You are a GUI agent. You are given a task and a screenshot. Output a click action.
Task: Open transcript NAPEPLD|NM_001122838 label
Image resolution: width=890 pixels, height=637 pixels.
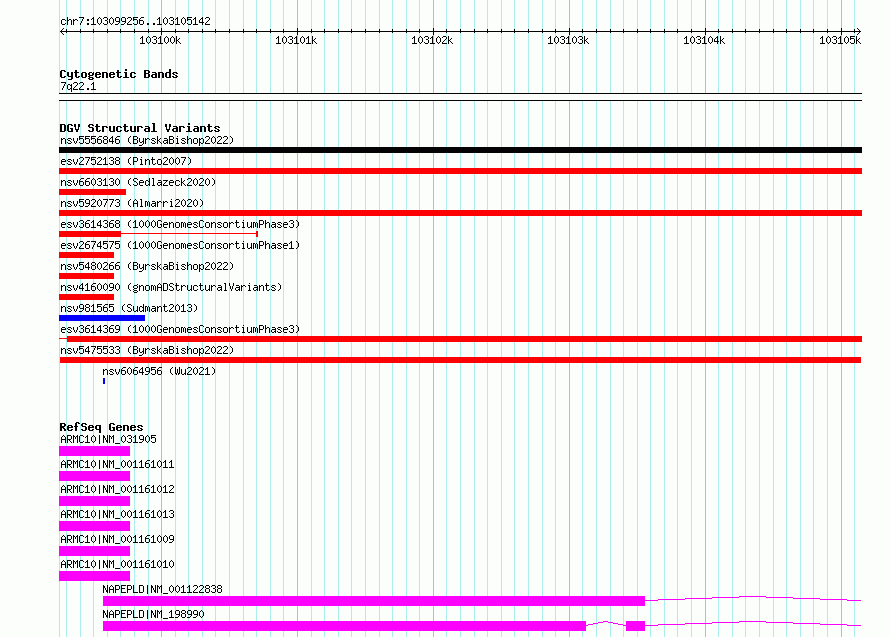click(162, 589)
